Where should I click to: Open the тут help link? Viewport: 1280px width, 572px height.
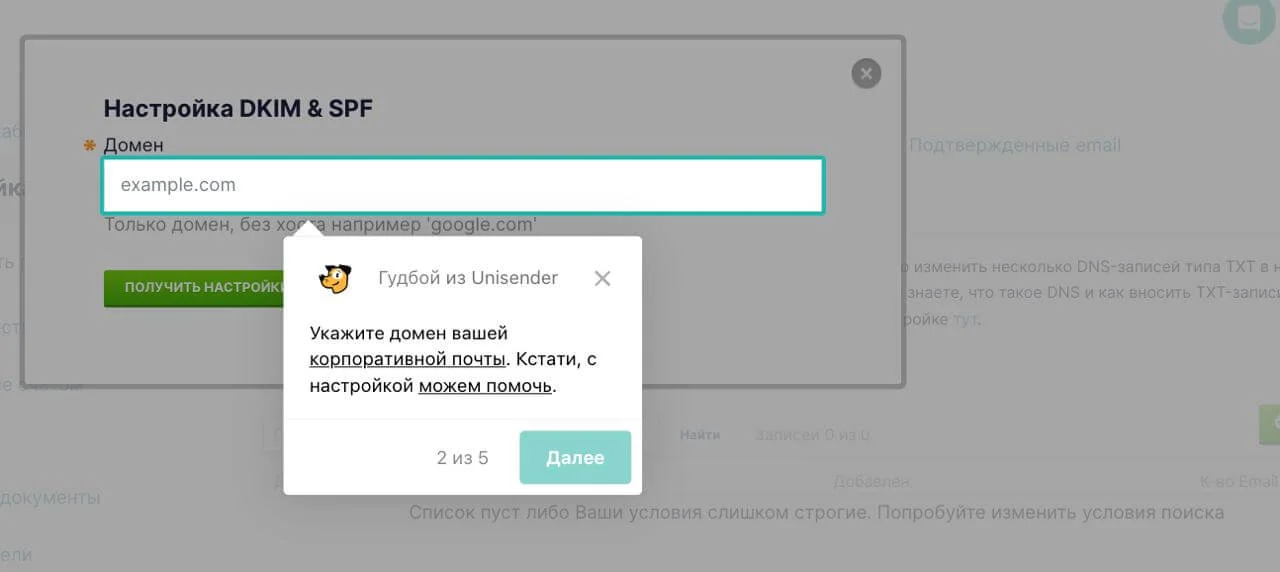pyautogui.click(x=965, y=320)
